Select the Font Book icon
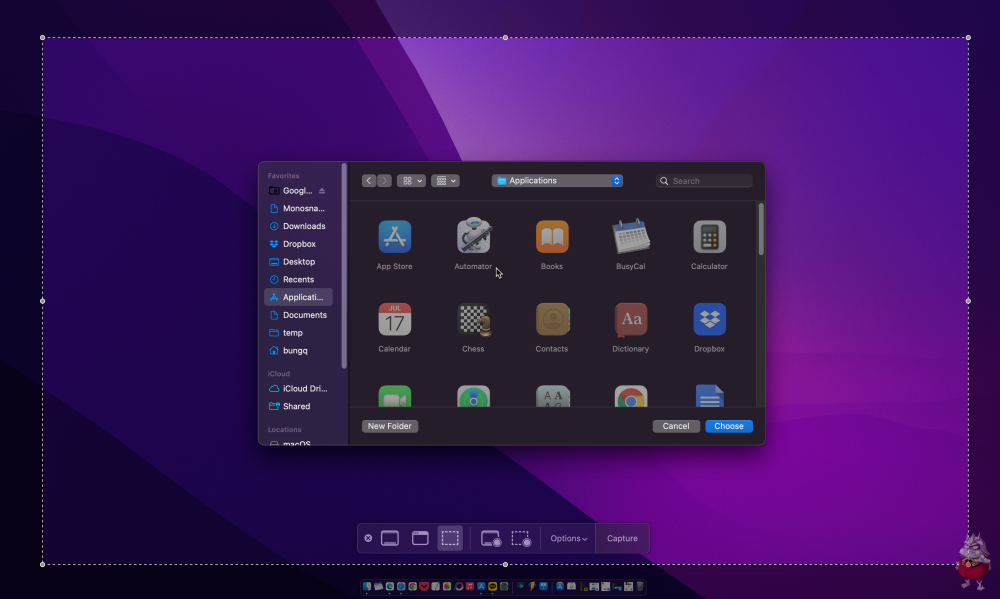 point(552,396)
